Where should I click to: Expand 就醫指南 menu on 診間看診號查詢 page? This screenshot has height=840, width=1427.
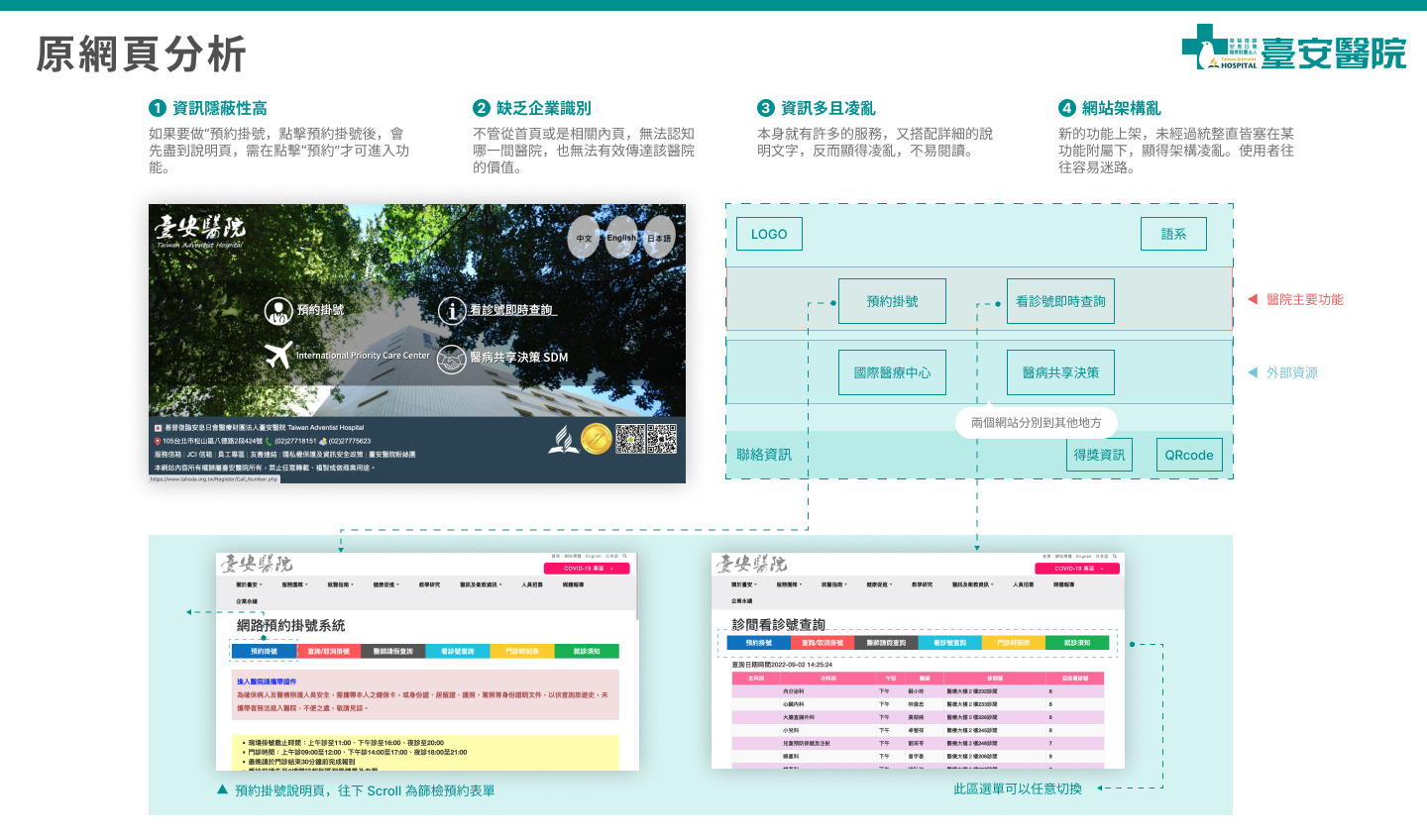coord(834,584)
